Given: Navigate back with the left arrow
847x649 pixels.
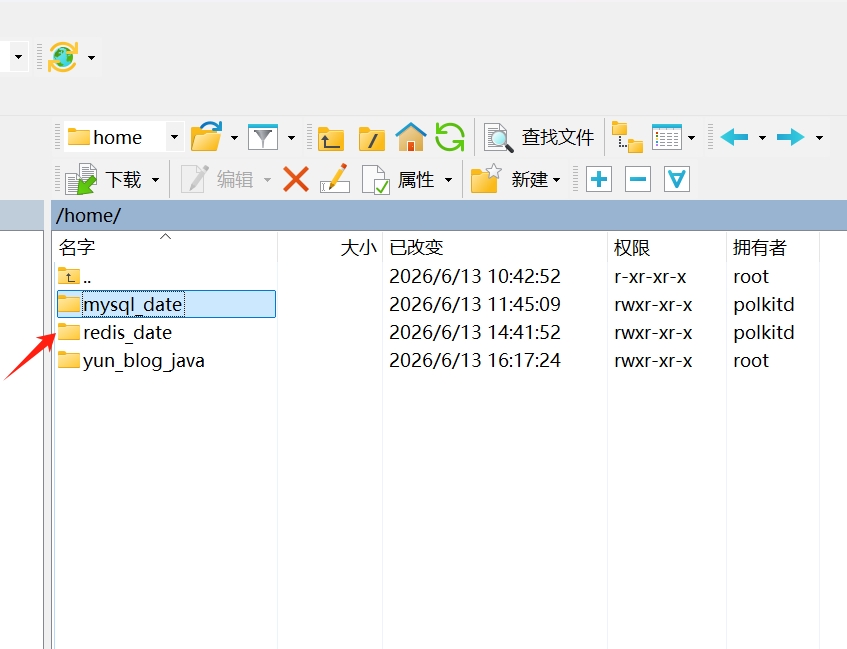Looking at the screenshot, I should (734, 137).
